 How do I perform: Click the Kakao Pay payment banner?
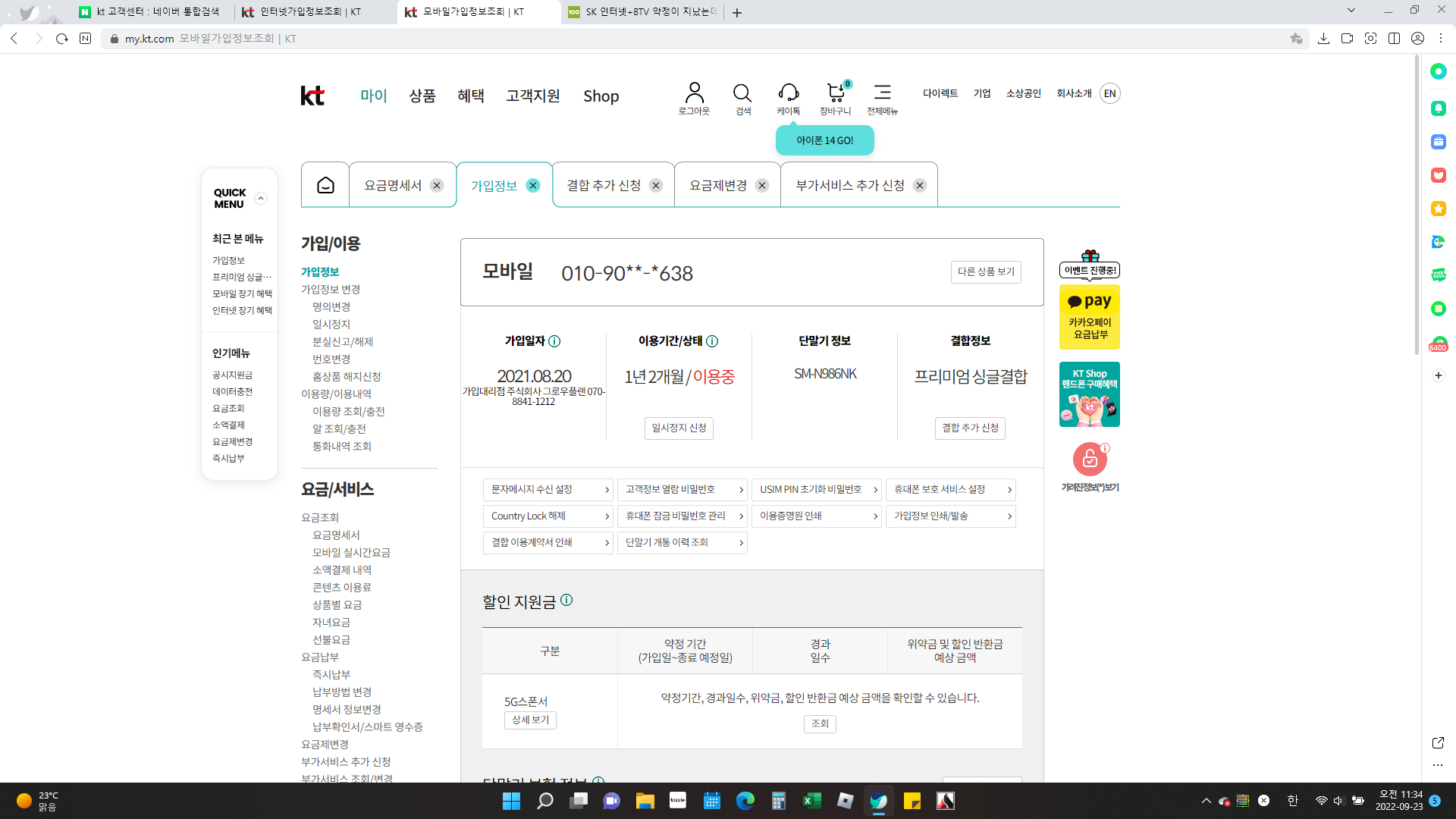coord(1090,317)
